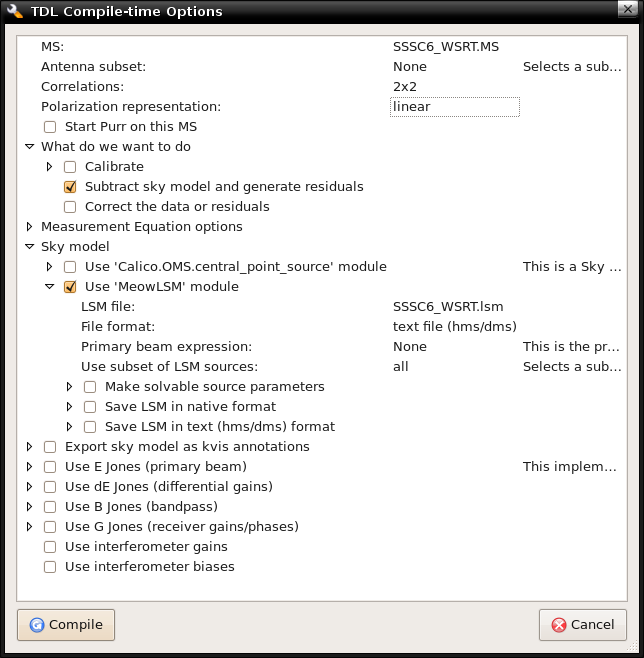Viewport: 644px width, 658px height.
Task: Click the wrench icon in the title bar
Action: [x=15, y=11]
